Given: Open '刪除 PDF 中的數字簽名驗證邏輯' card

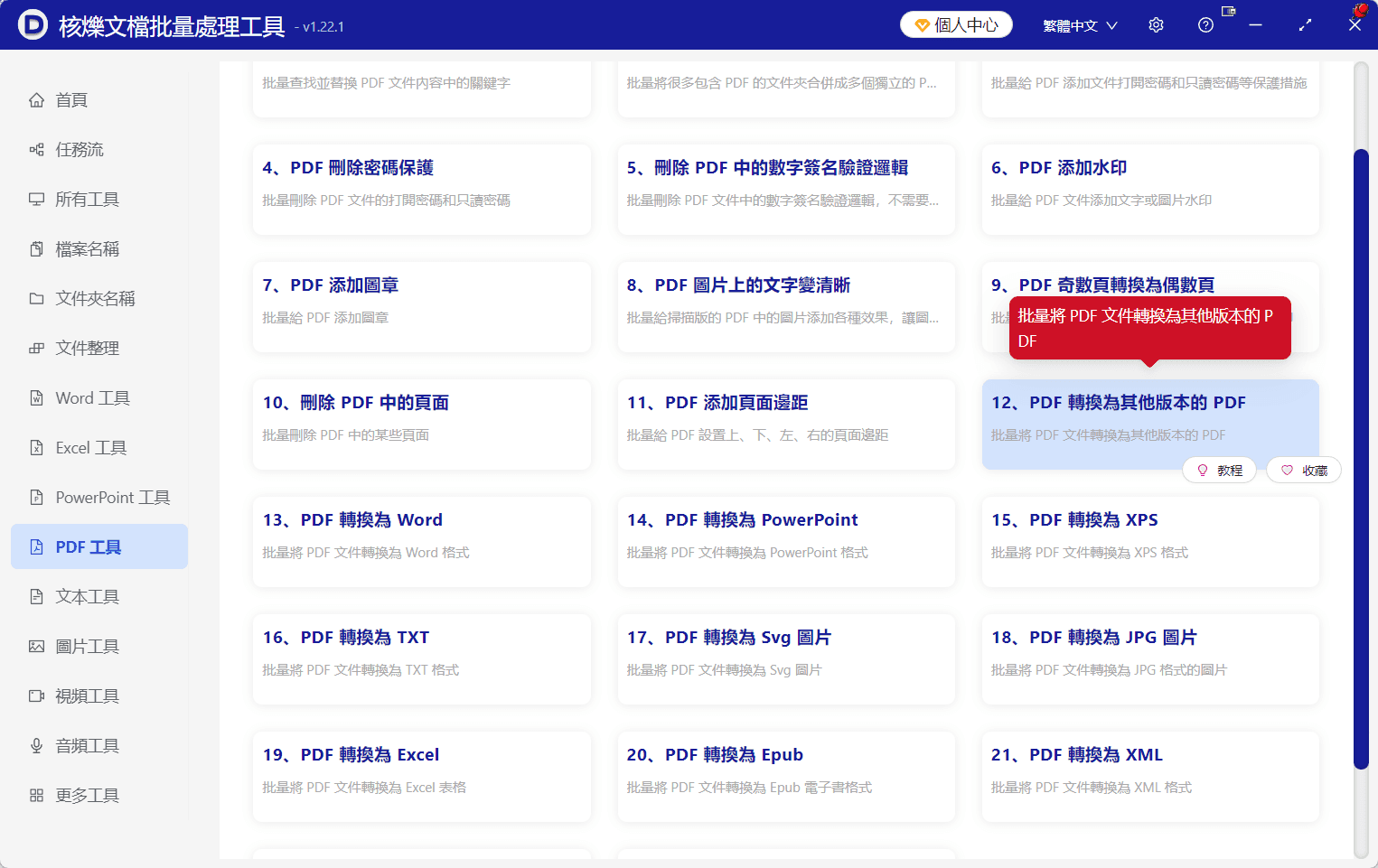Looking at the screenshot, I should click(x=786, y=190).
